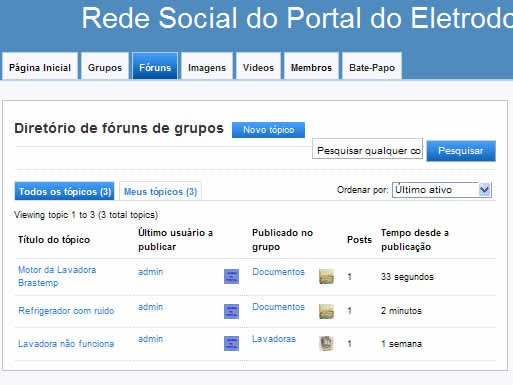Open admin avatar in Lavadora não funciona row

231,343
